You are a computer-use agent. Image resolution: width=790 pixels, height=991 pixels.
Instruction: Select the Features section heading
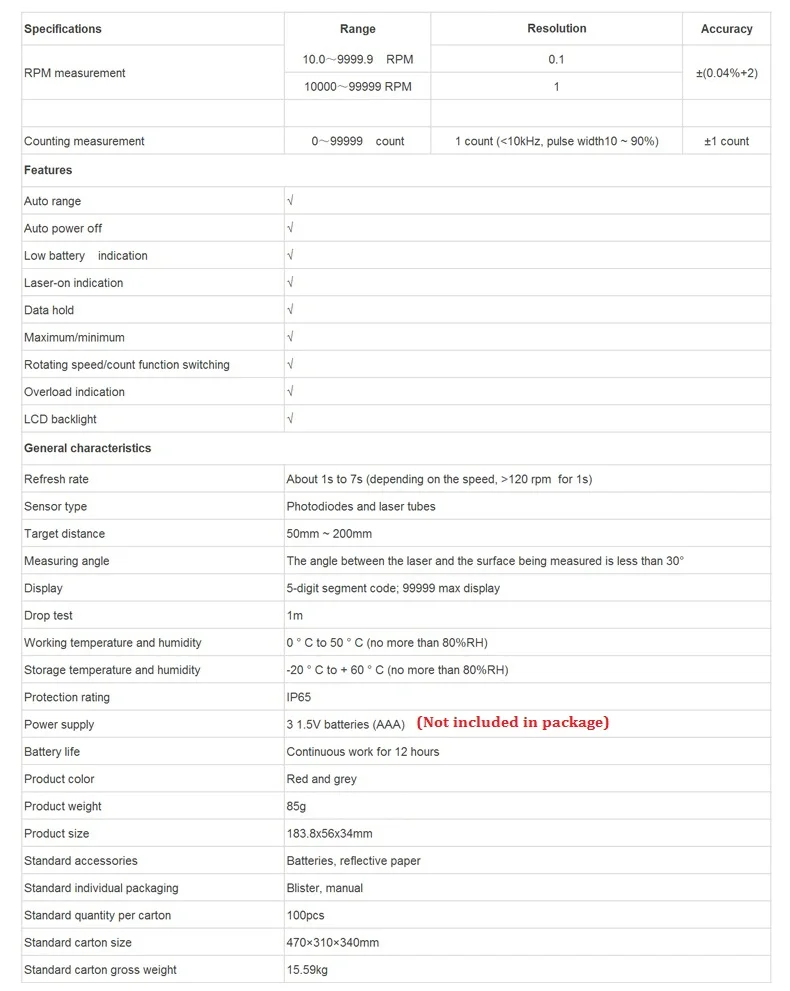(48, 170)
